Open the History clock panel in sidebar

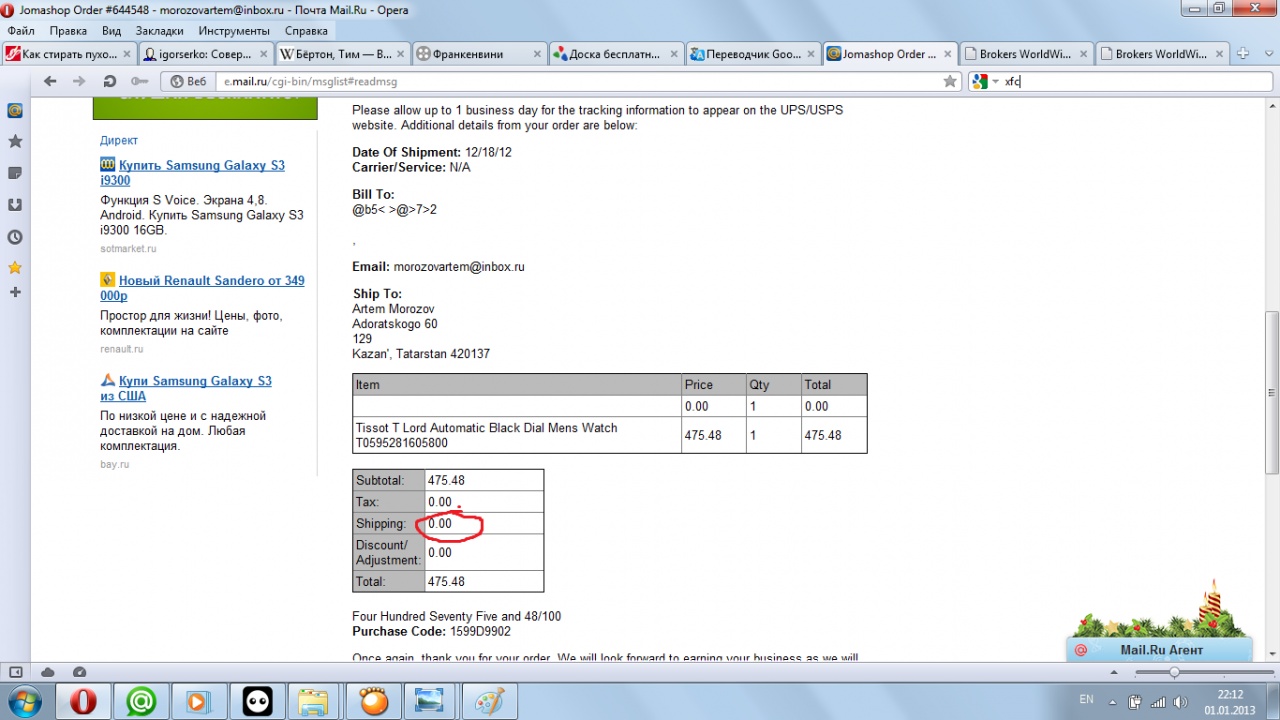click(x=15, y=237)
